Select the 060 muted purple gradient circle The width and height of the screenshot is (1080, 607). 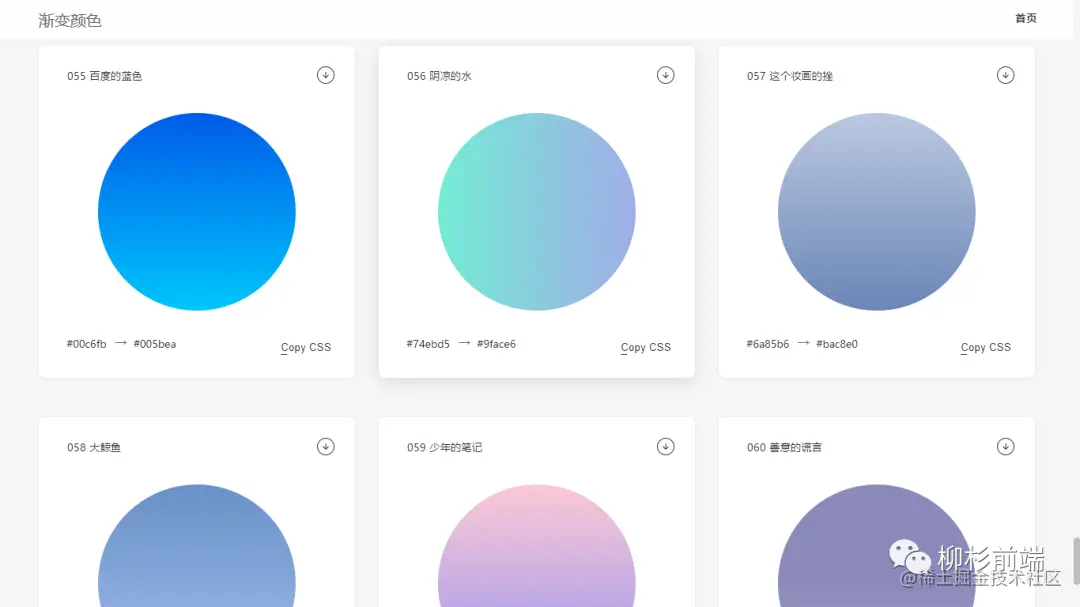point(877,546)
